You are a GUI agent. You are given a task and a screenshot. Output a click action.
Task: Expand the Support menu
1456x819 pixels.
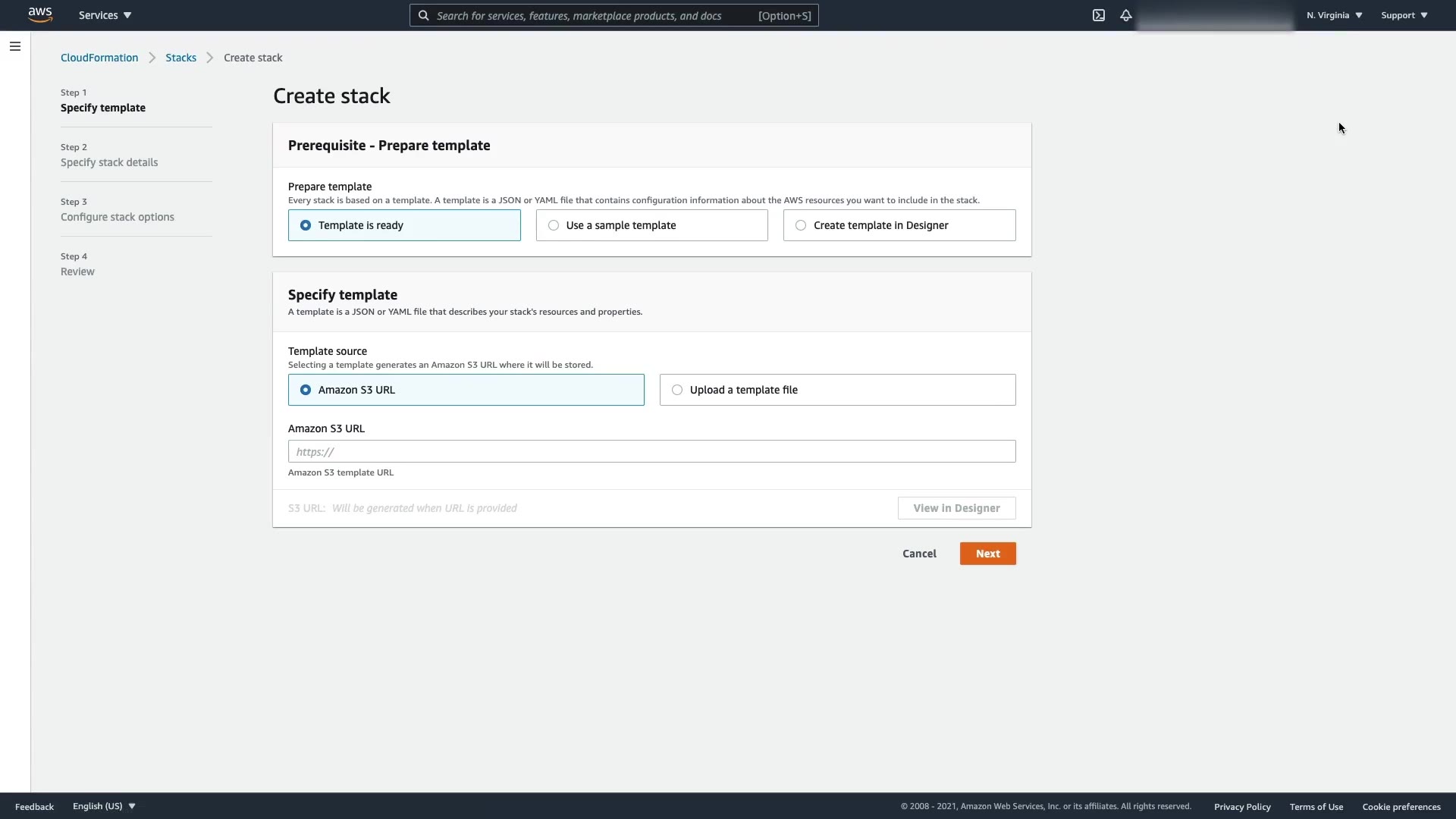tap(1404, 15)
